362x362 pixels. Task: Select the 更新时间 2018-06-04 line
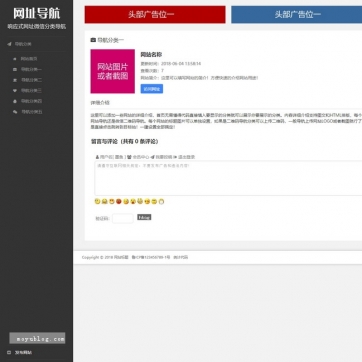point(171,64)
